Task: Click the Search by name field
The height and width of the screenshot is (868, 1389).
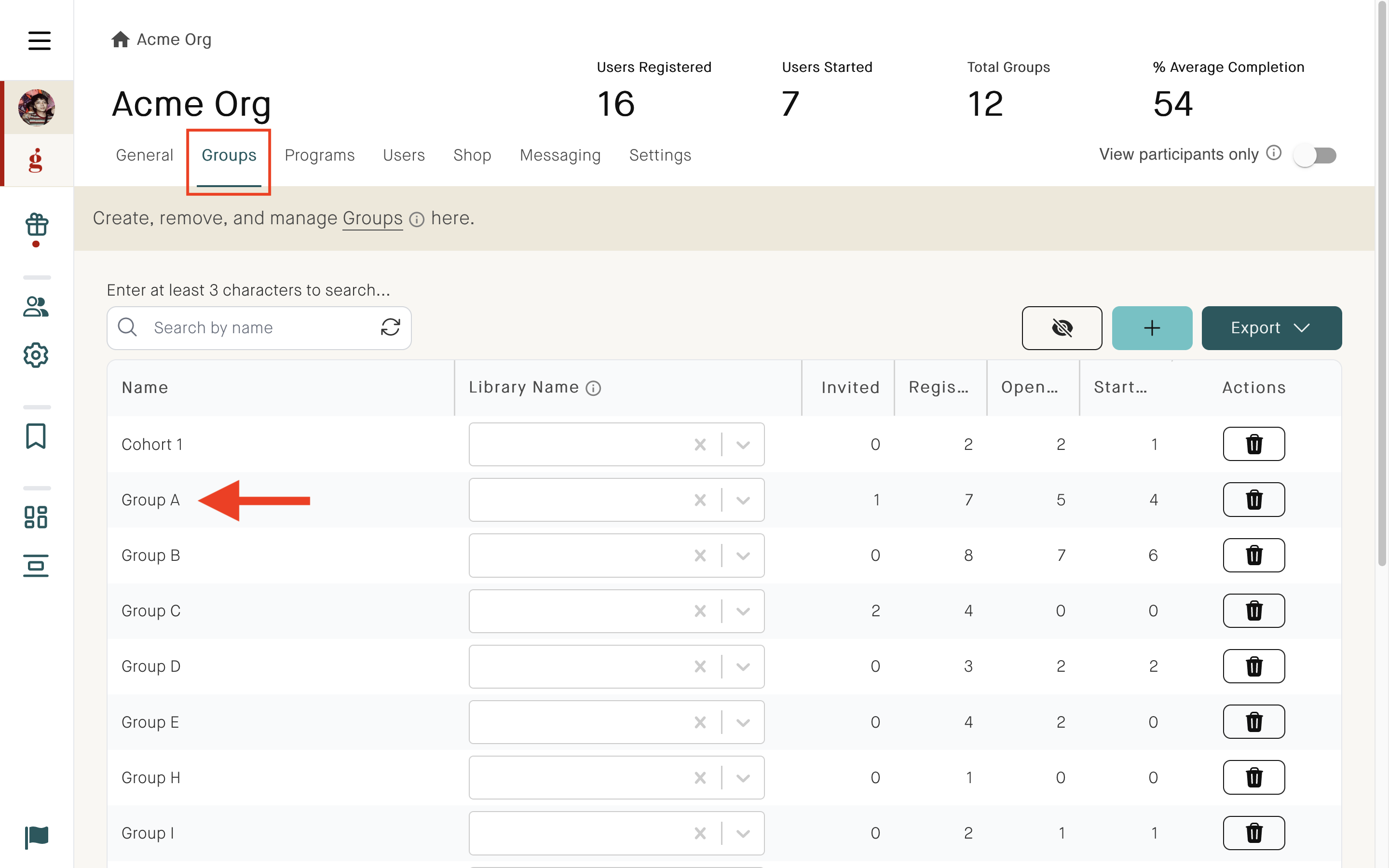Action: [259, 328]
